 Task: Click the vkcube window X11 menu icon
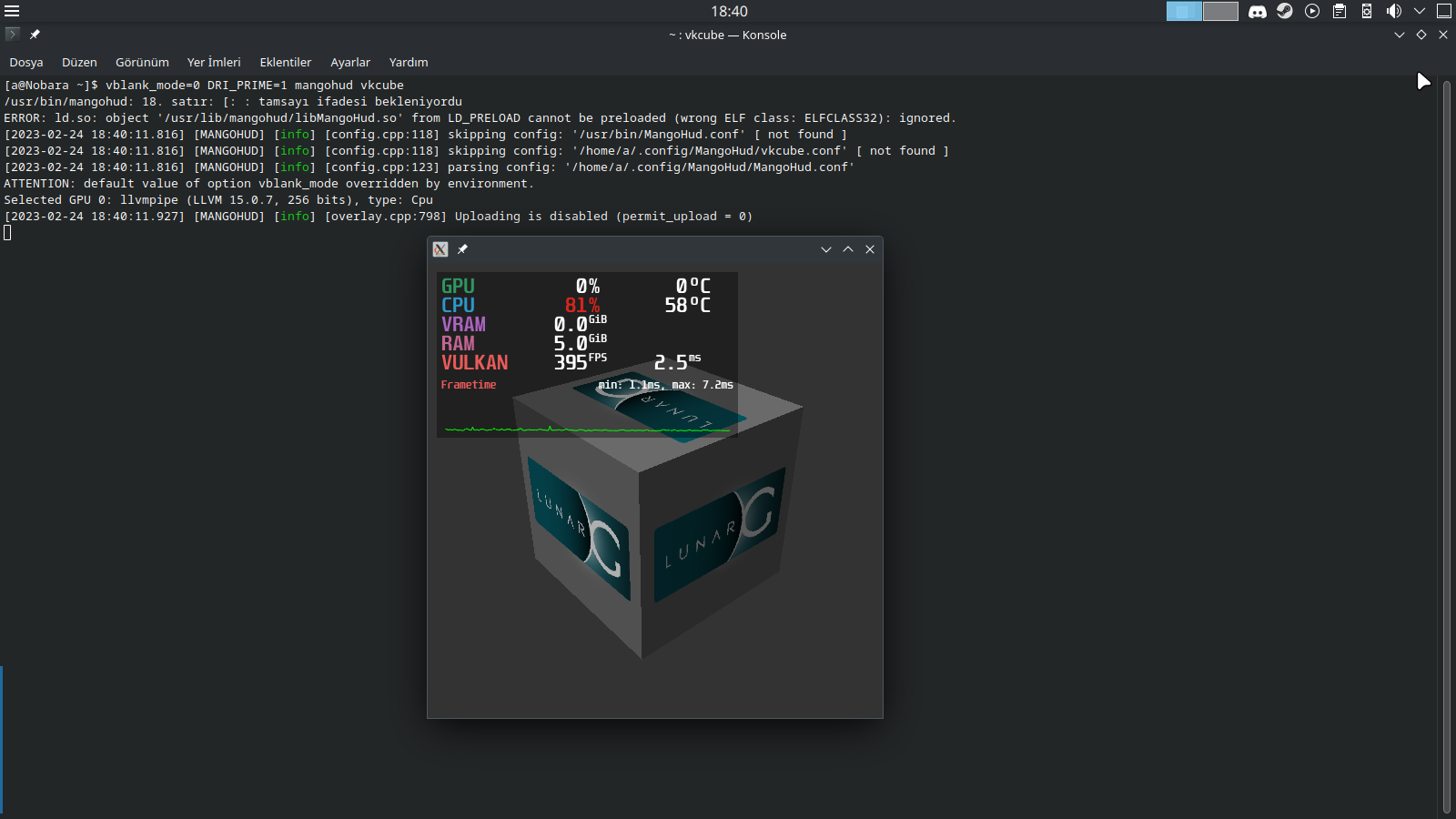440,249
